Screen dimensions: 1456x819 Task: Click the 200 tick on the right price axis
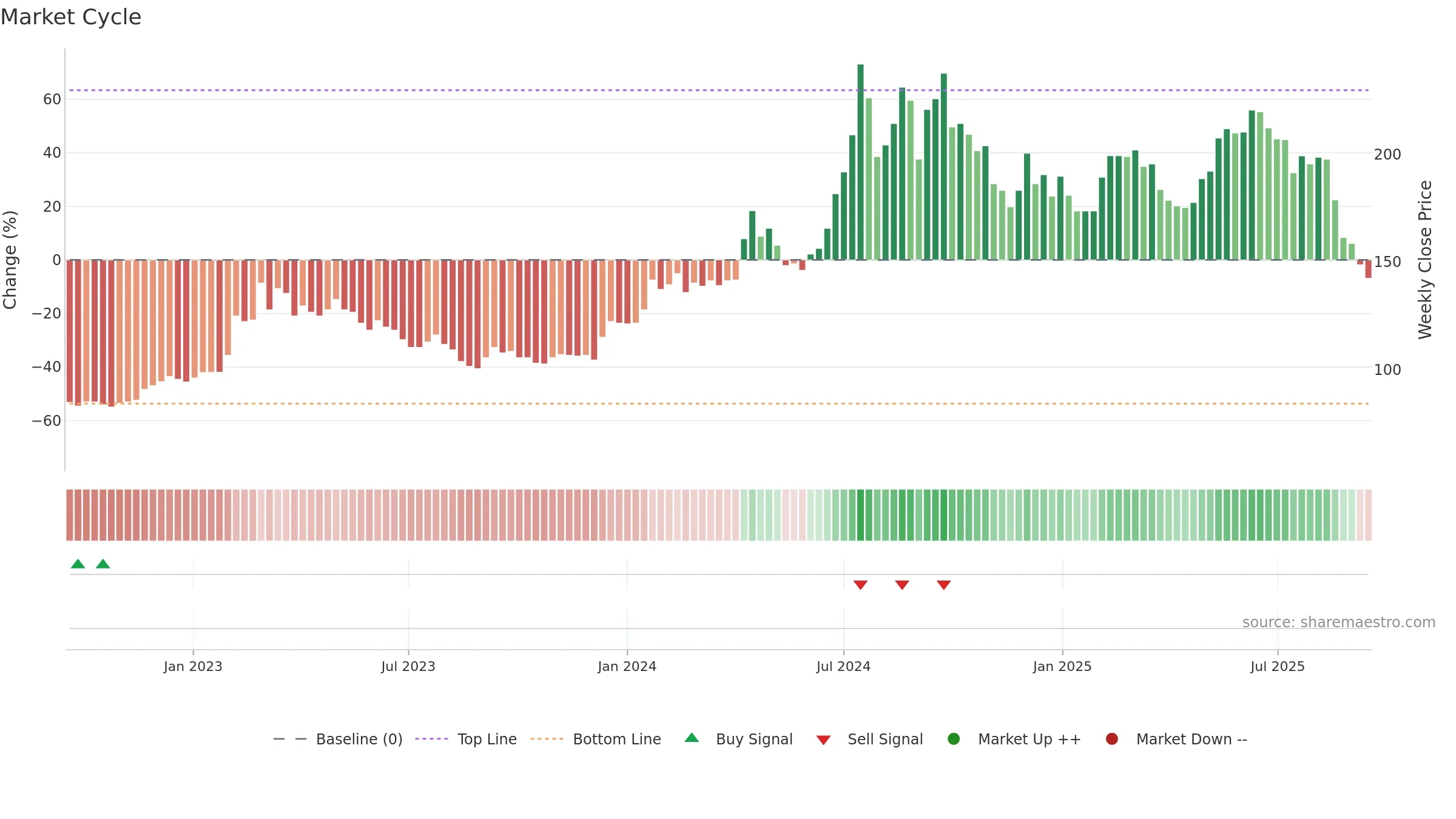[1387, 154]
